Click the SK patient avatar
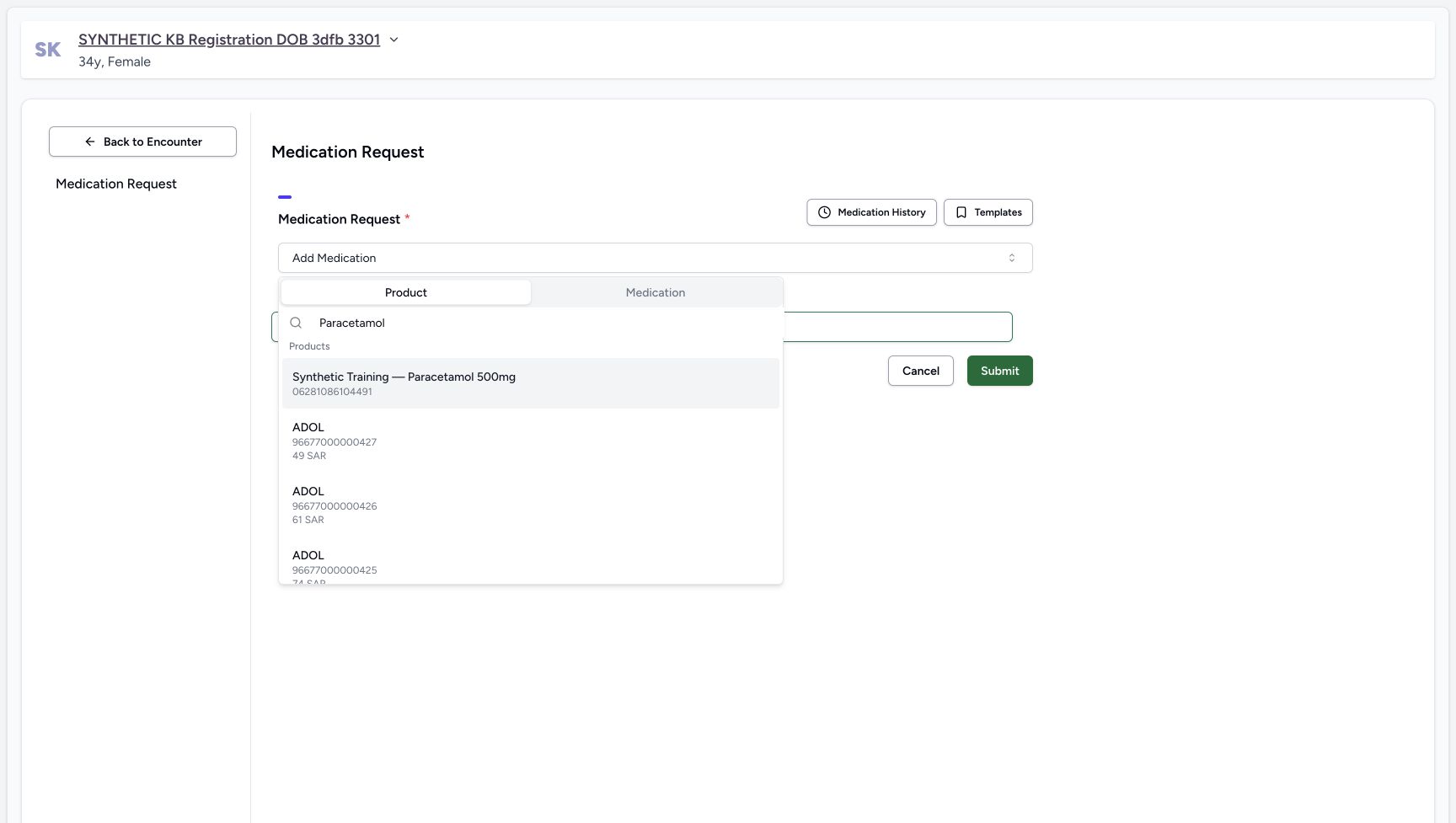Viewport: 1456px width, 823px height. [x=48, y=50]
